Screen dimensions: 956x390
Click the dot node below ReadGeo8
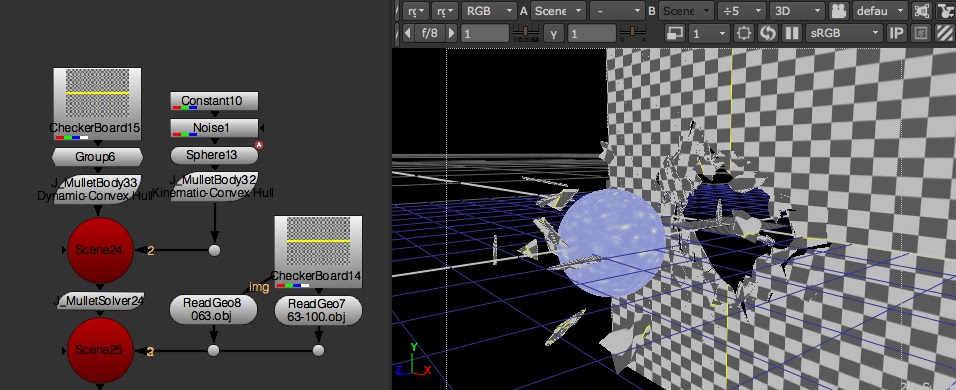tap(213, 350)
